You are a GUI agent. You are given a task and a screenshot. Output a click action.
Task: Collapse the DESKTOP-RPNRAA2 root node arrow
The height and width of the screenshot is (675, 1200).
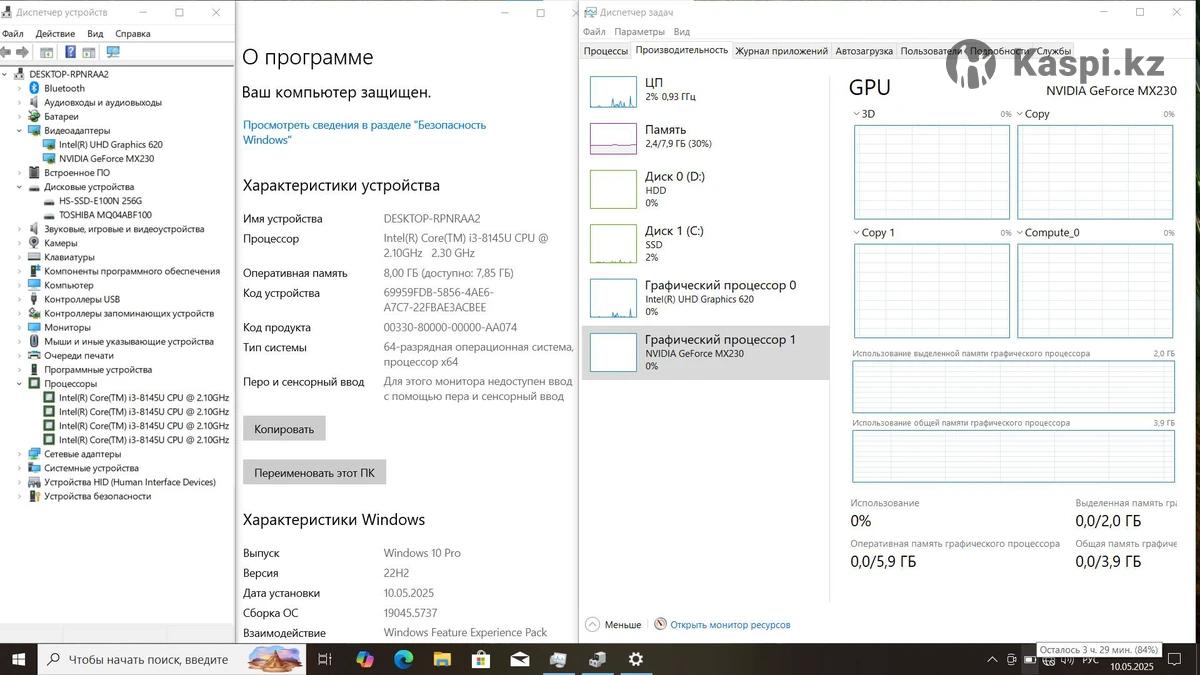click(5, 74)
